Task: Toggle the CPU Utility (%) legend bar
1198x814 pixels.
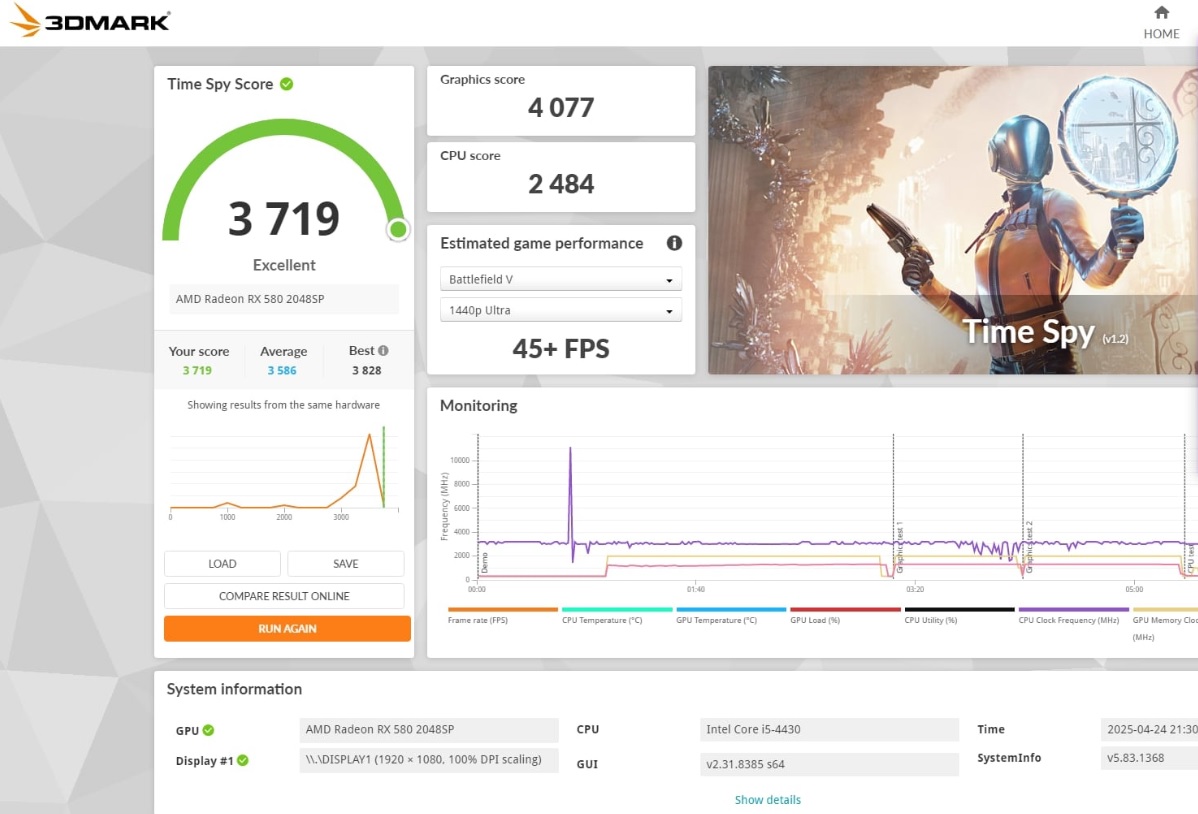Action: tap(960, 610)
